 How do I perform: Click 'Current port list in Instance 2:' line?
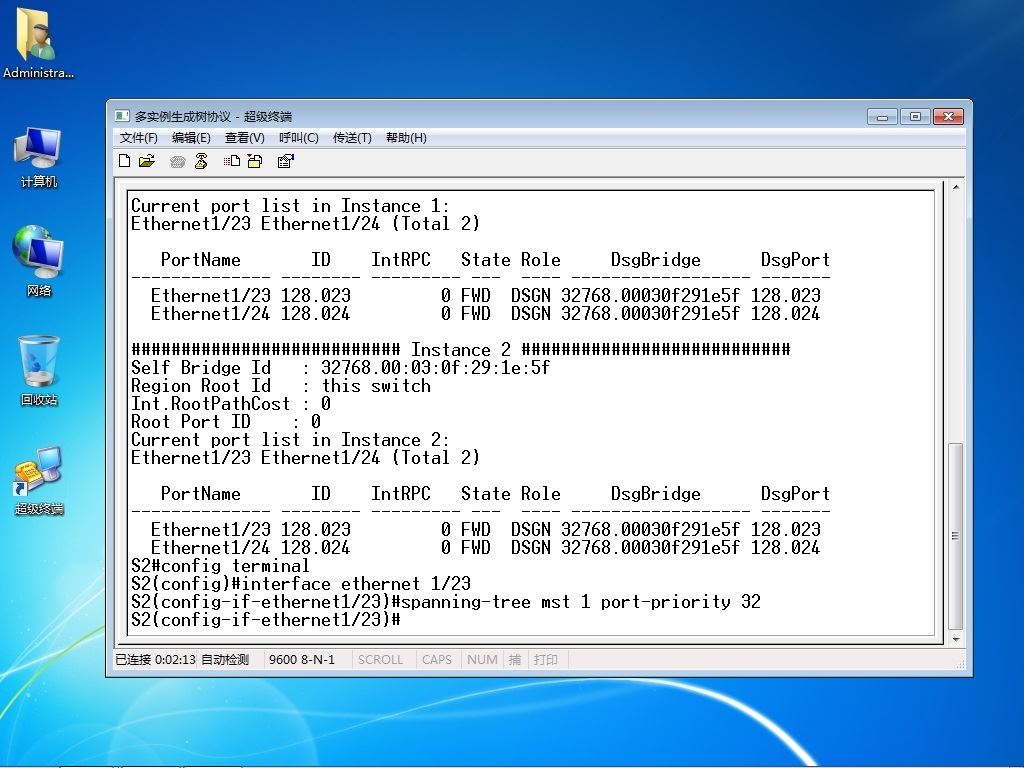291,440
